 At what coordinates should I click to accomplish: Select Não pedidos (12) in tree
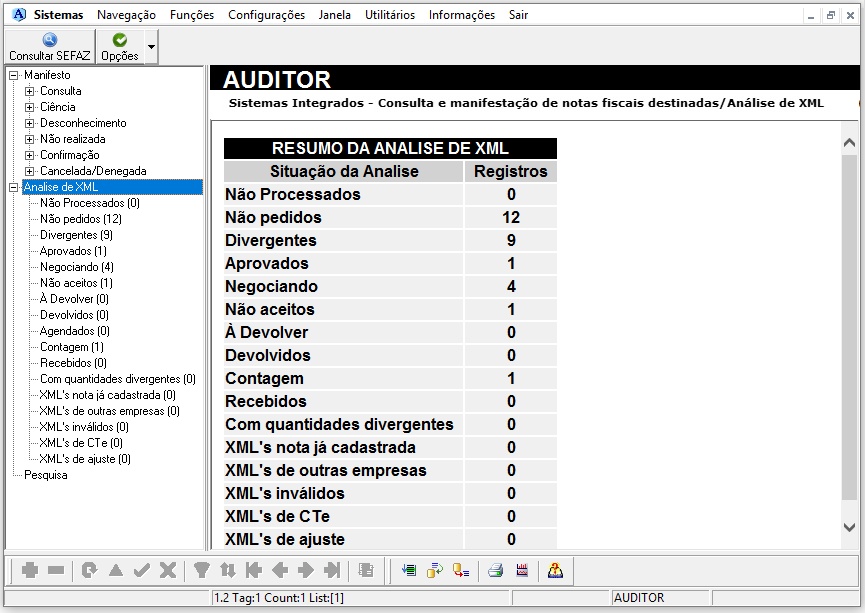click(x=81, y=219)
